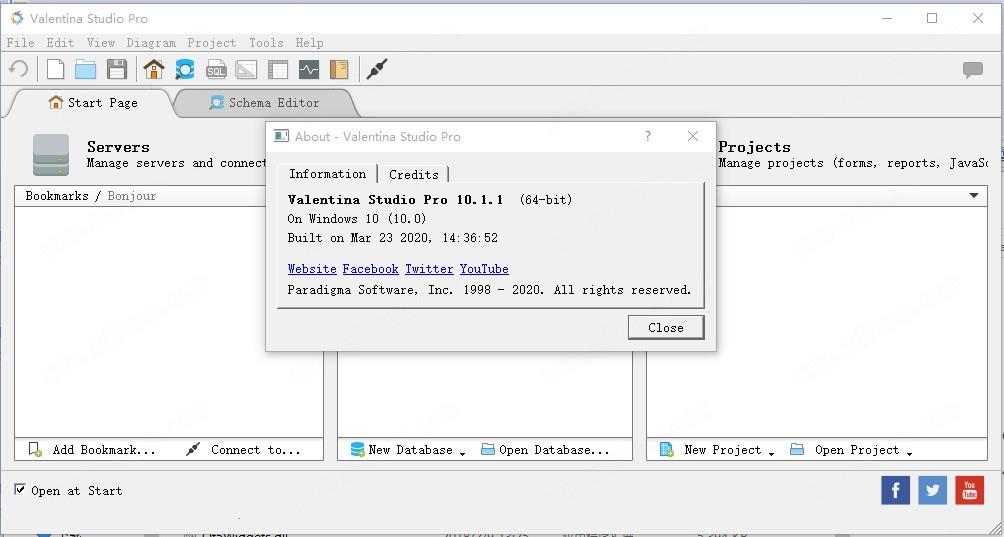
Task: Open Schema Editor toolbar icon
Action: [184, 69]
